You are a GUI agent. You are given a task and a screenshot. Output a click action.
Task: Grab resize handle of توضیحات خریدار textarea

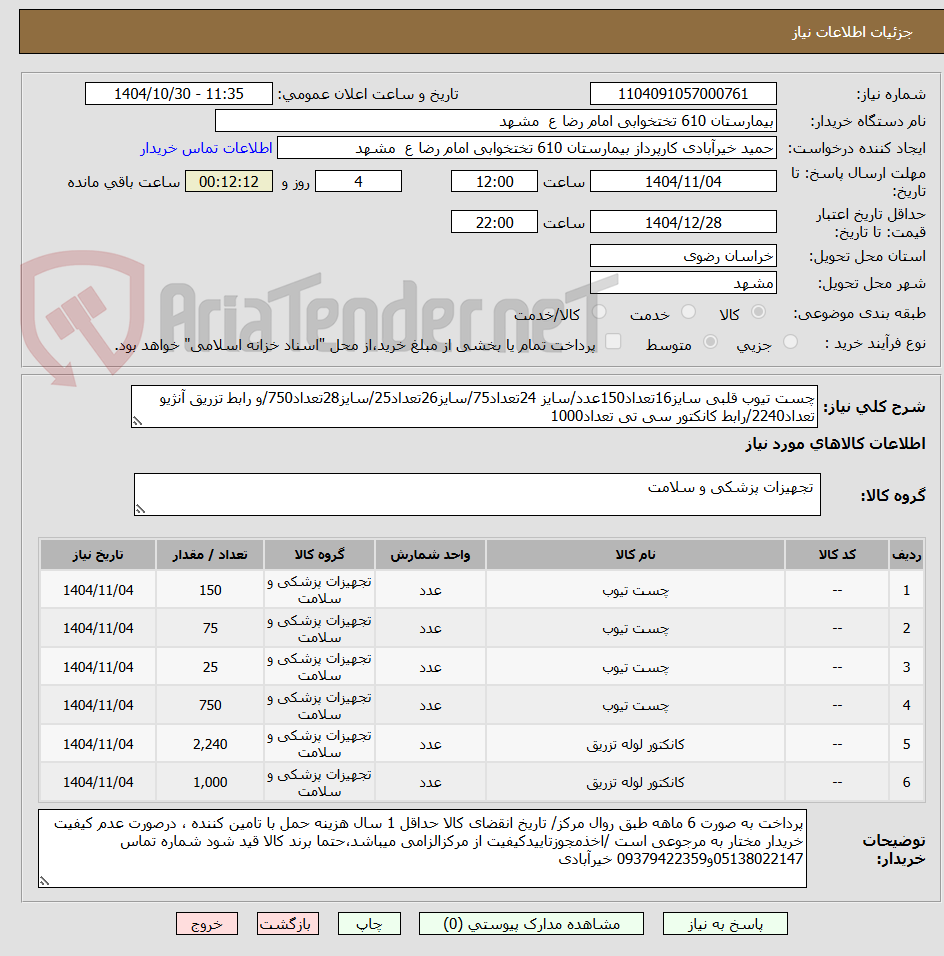(44, 881)
